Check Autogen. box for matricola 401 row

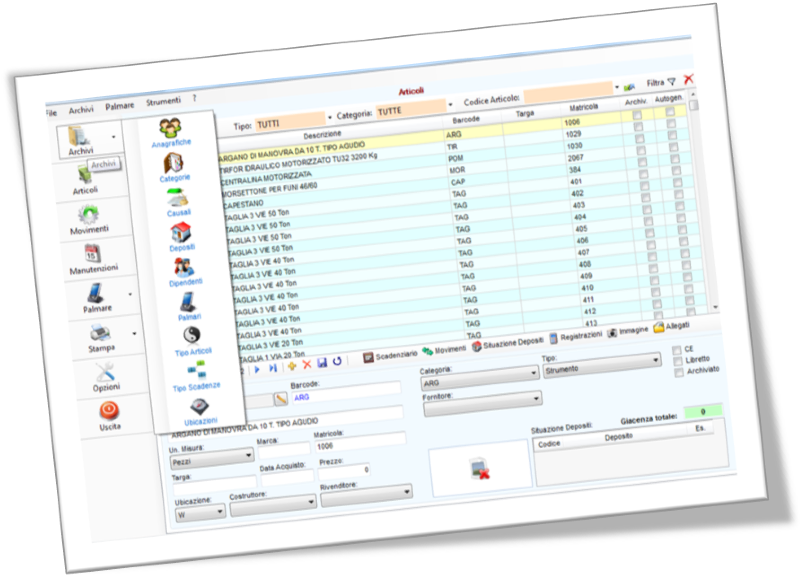tap(676, 171)
